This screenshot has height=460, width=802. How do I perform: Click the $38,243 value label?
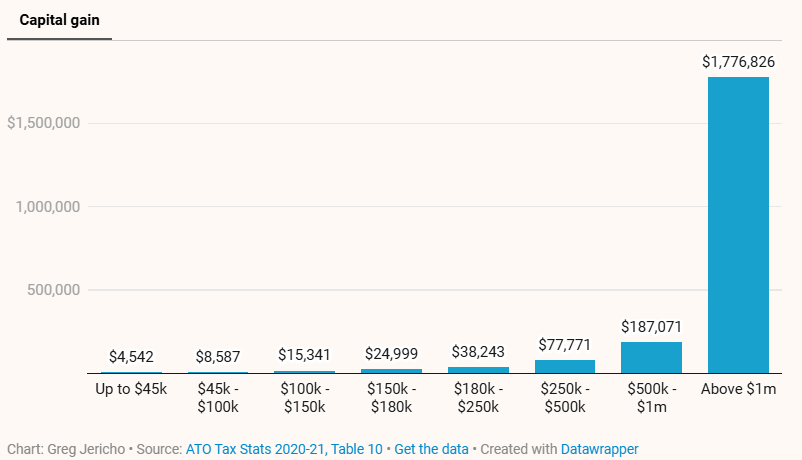478,352
